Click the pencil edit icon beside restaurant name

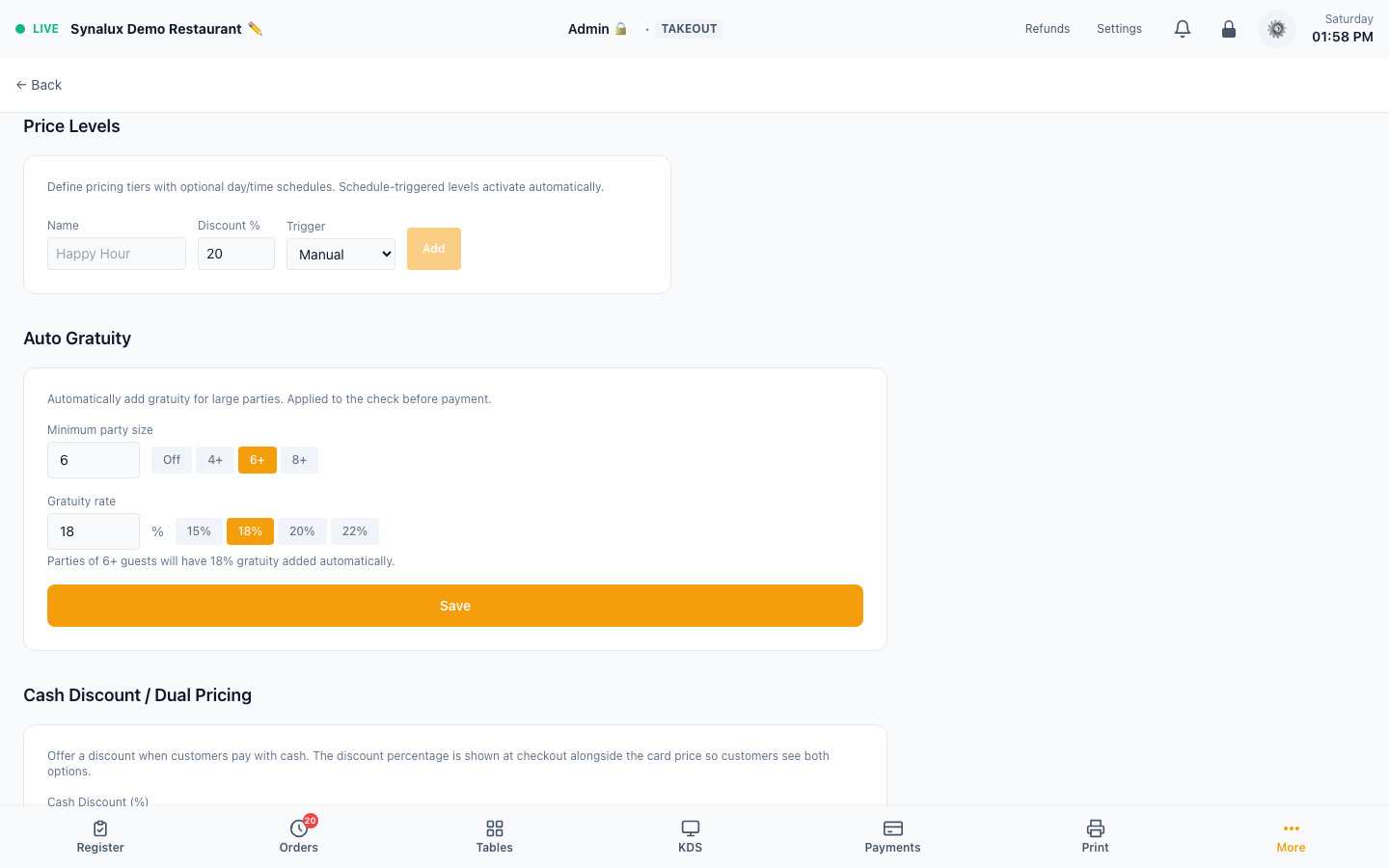pyautogui.click(x=255, y=29)
